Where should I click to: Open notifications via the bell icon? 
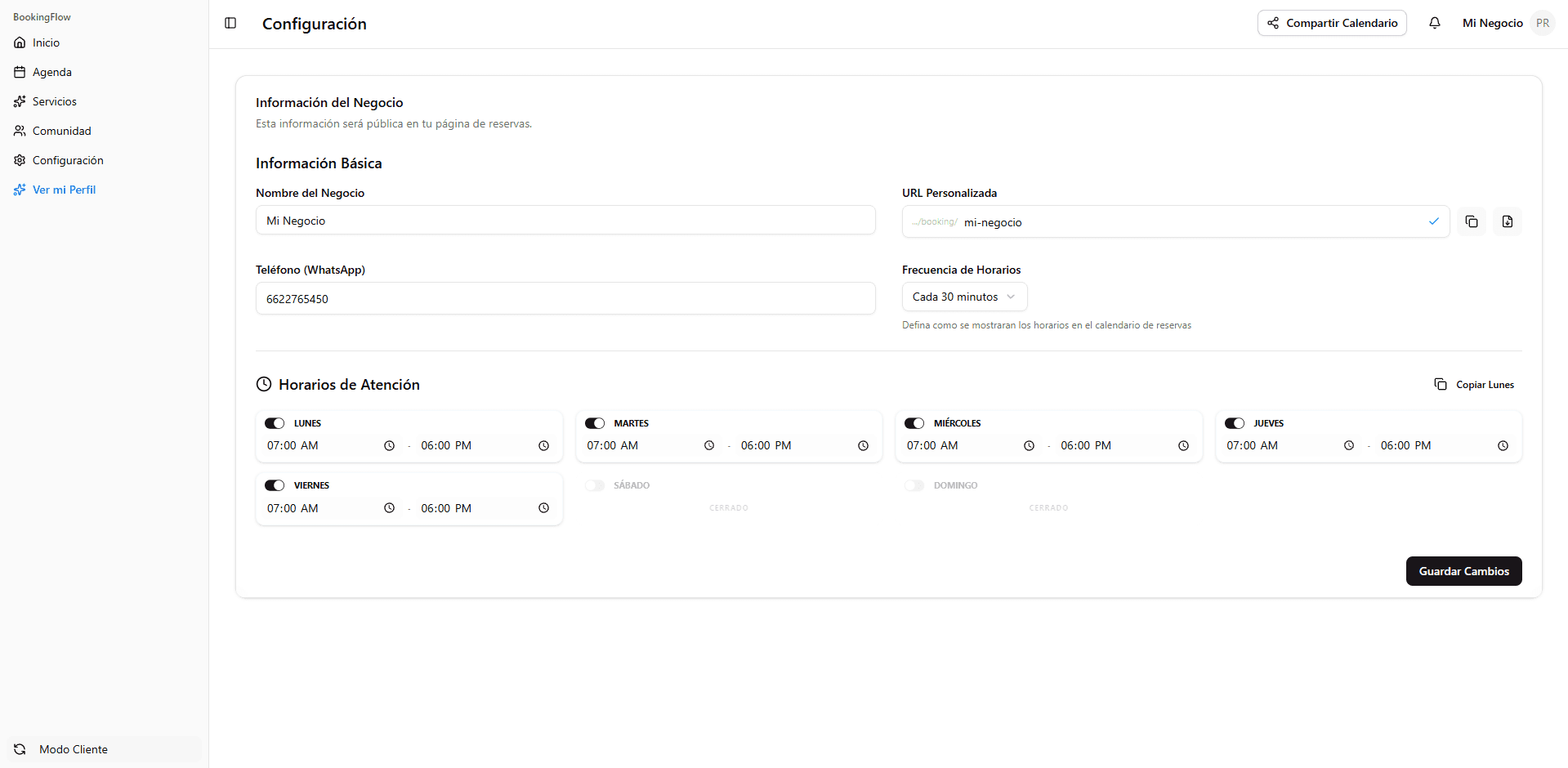click(x=1434, y=23)
